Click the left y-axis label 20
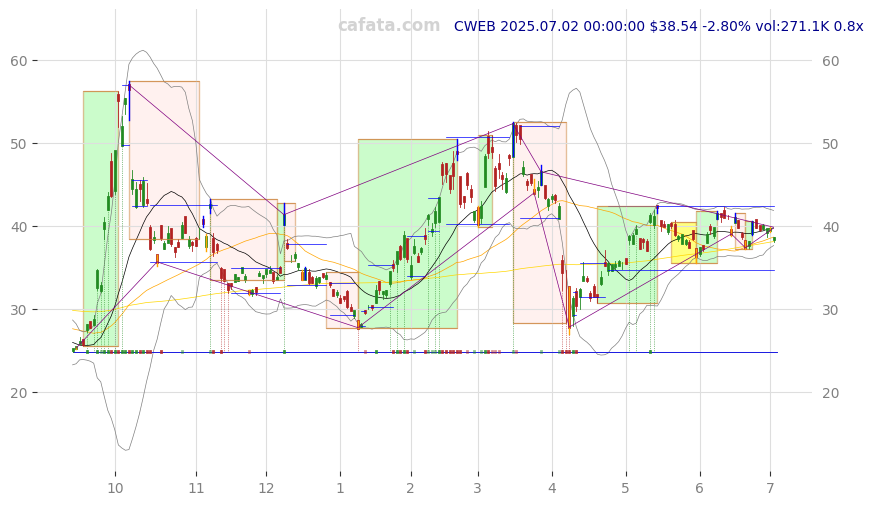 pos(19,393)
